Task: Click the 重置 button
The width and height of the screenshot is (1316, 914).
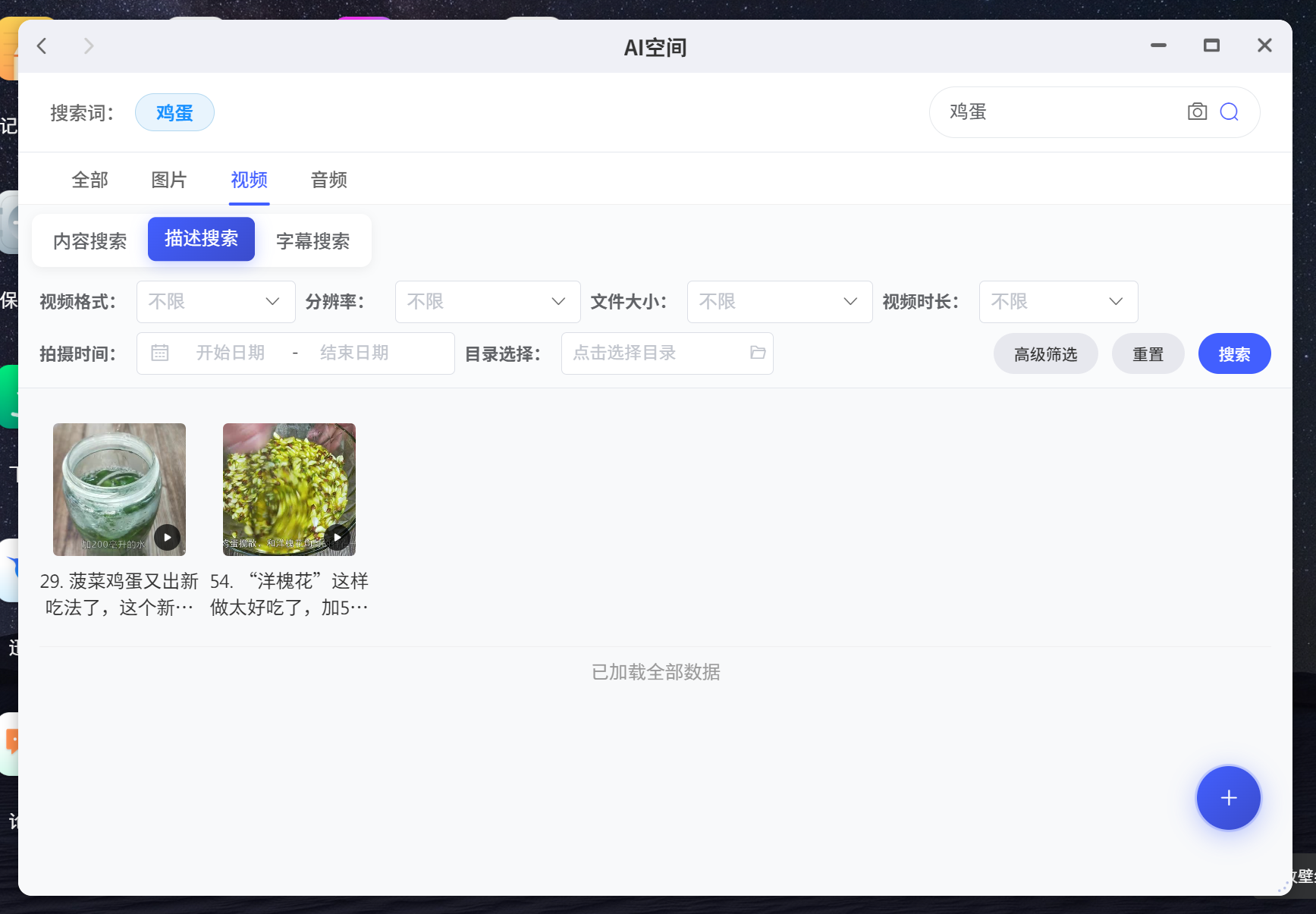Action: 1148,353
